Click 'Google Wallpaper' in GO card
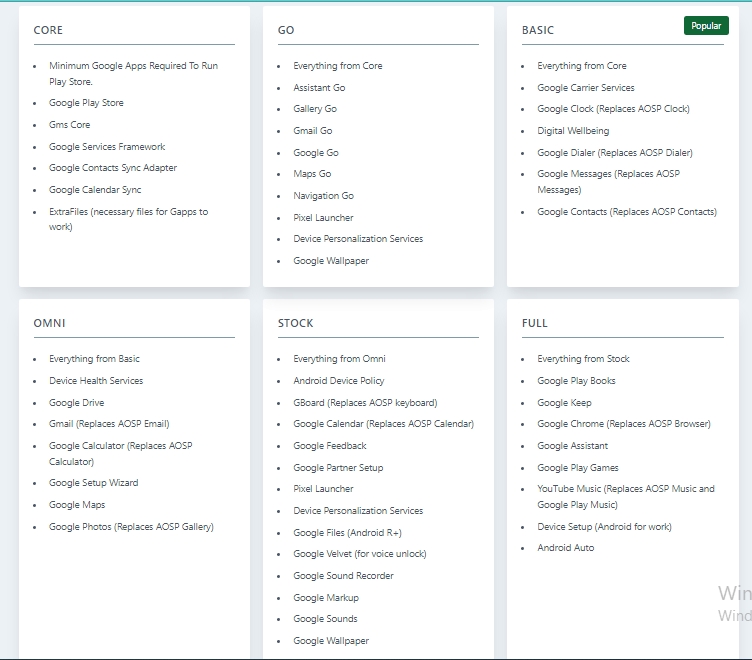 331,261
